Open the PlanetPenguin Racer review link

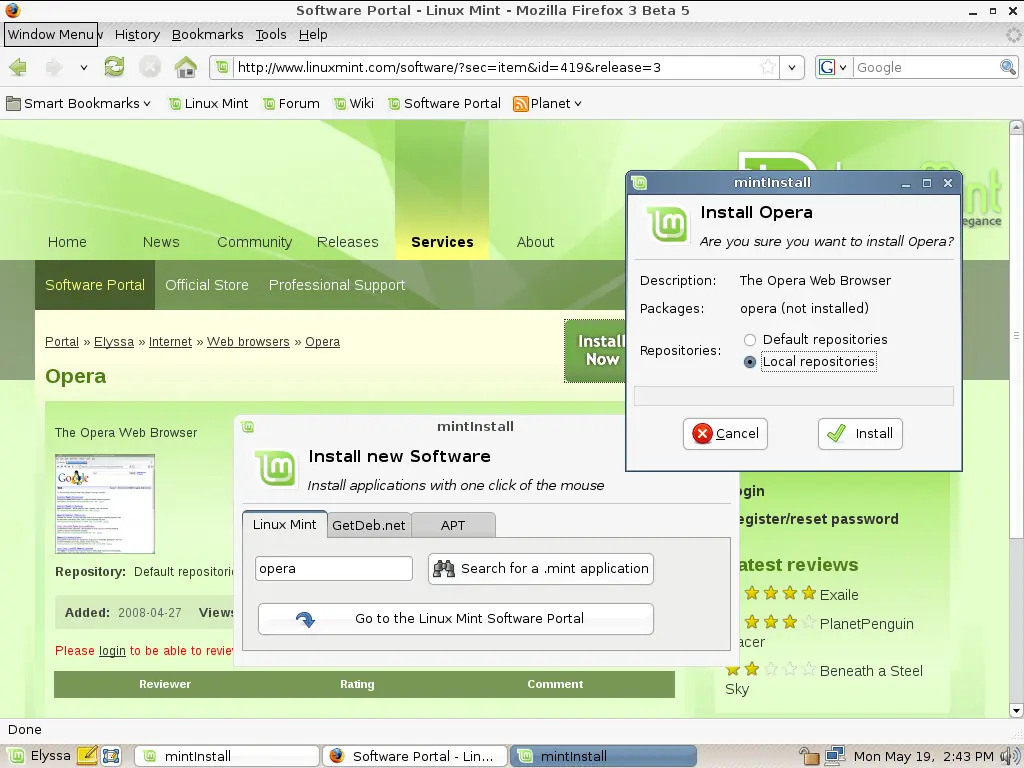(x=866, y=624)
